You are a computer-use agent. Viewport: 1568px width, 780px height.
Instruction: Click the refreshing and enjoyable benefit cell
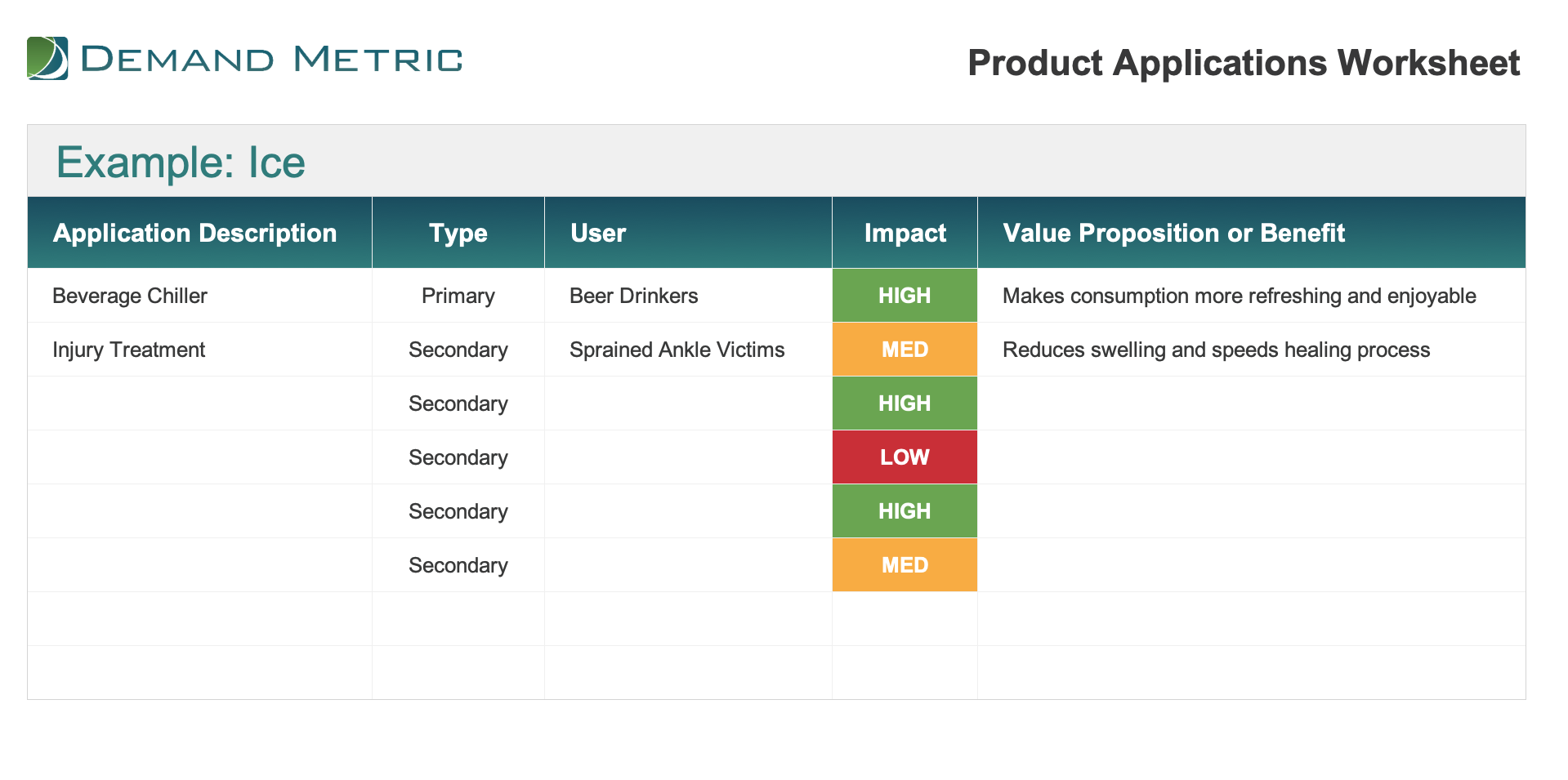1252,296
